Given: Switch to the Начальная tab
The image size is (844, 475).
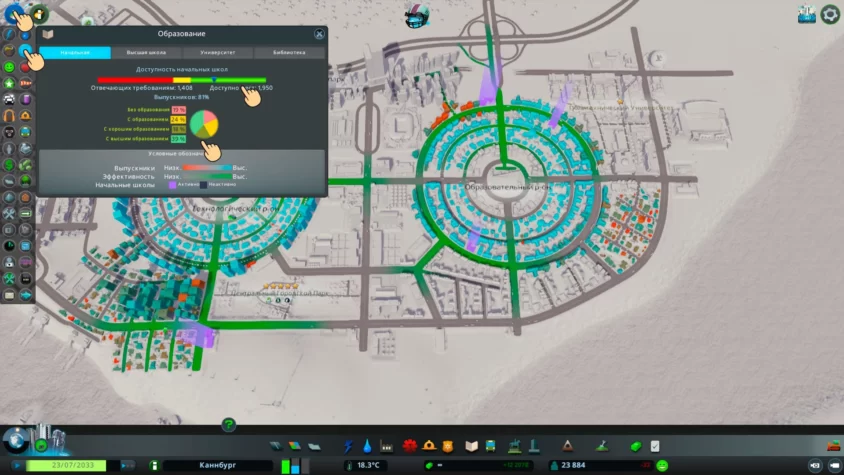Looking at the screenshot, I should point(75,52).
